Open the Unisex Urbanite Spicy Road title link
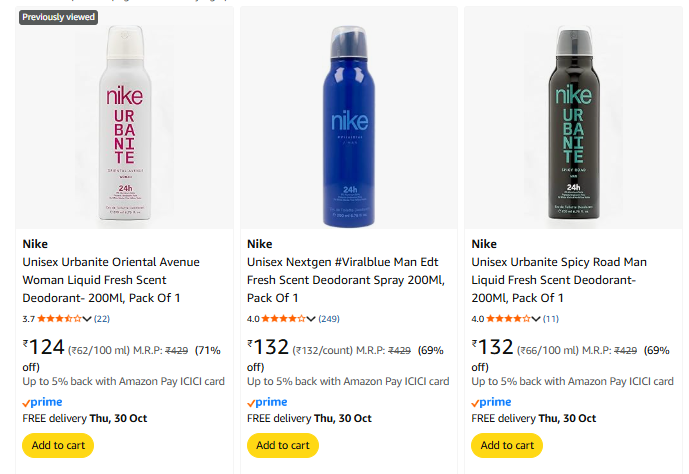 [560, 280]
